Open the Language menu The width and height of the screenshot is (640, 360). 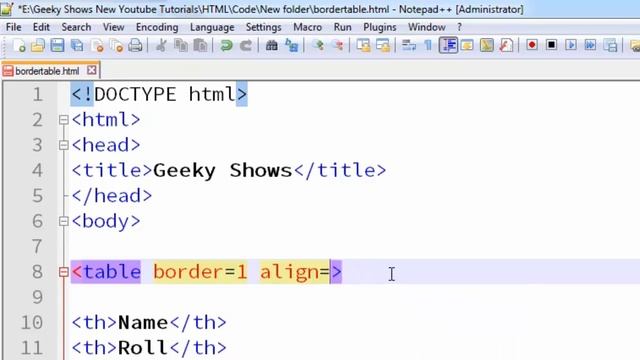click(212, 27)
